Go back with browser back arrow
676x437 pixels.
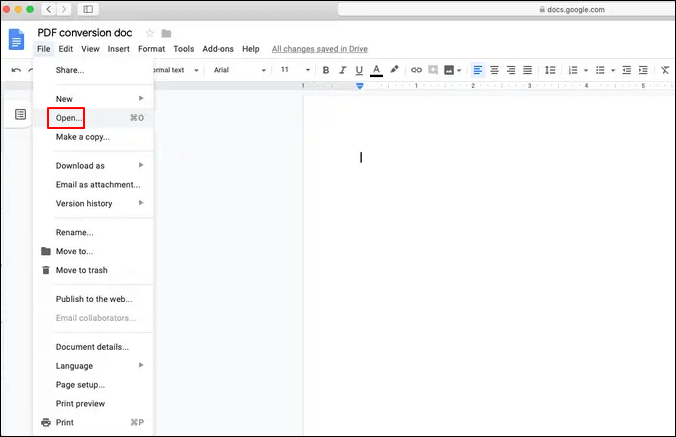(x=49, y=9)
